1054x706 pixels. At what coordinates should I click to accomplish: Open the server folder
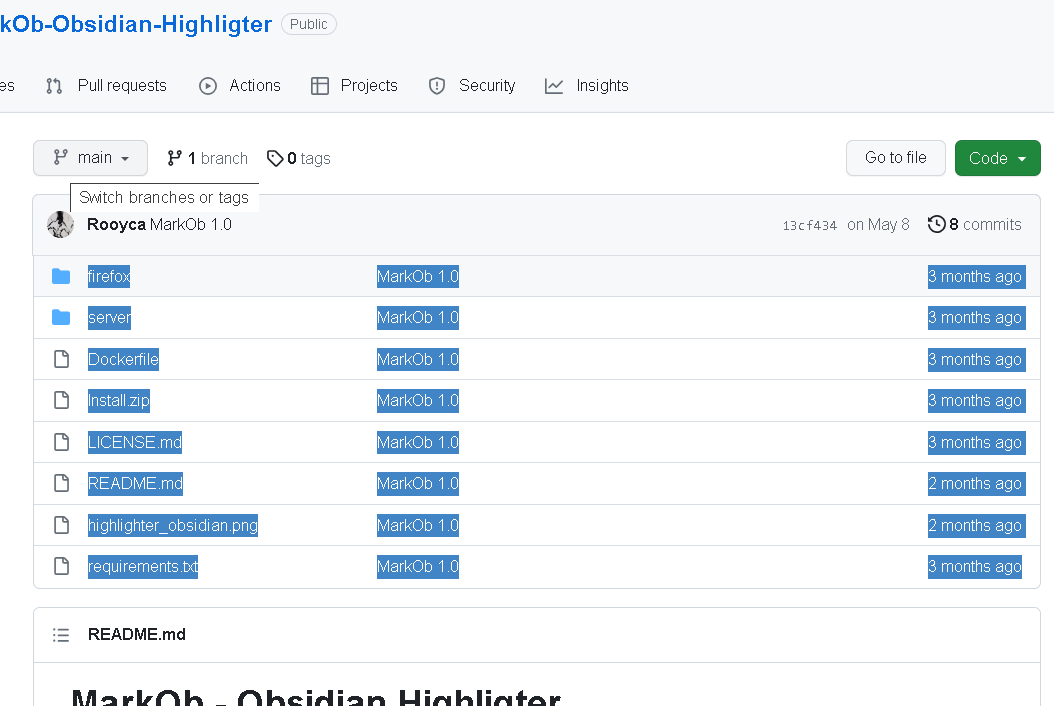(x=110, y=317)
